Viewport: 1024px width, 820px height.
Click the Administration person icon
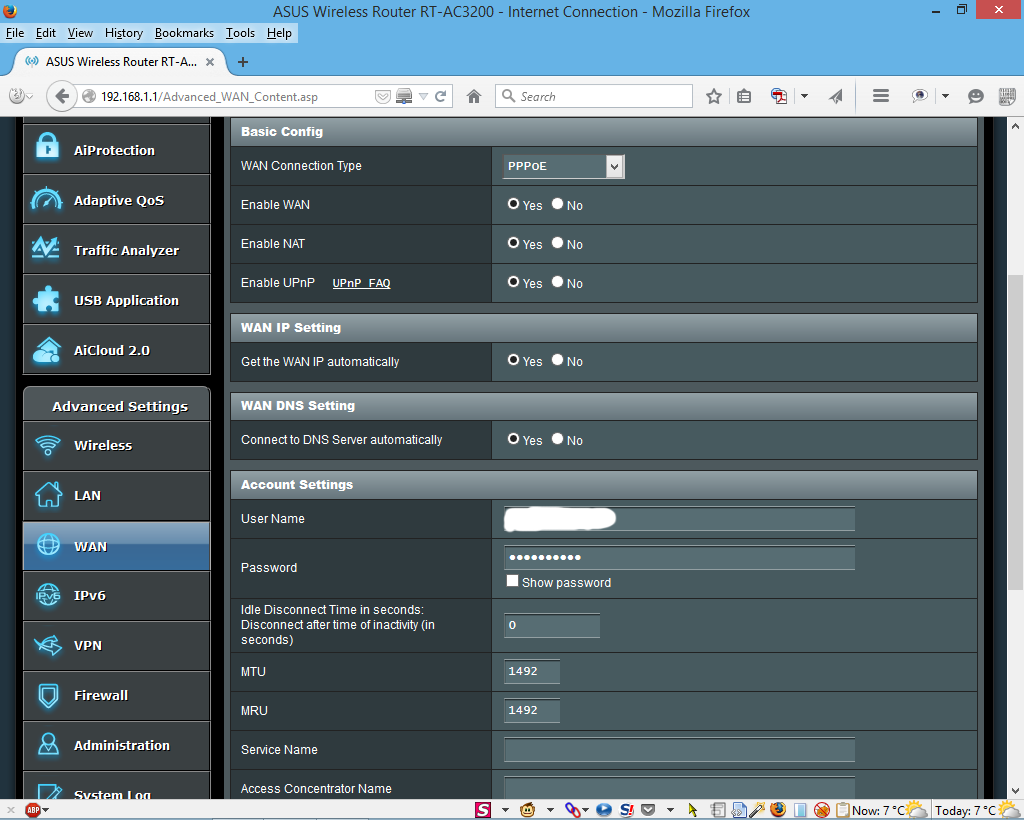pyautogui.click(x=48, y=744)
